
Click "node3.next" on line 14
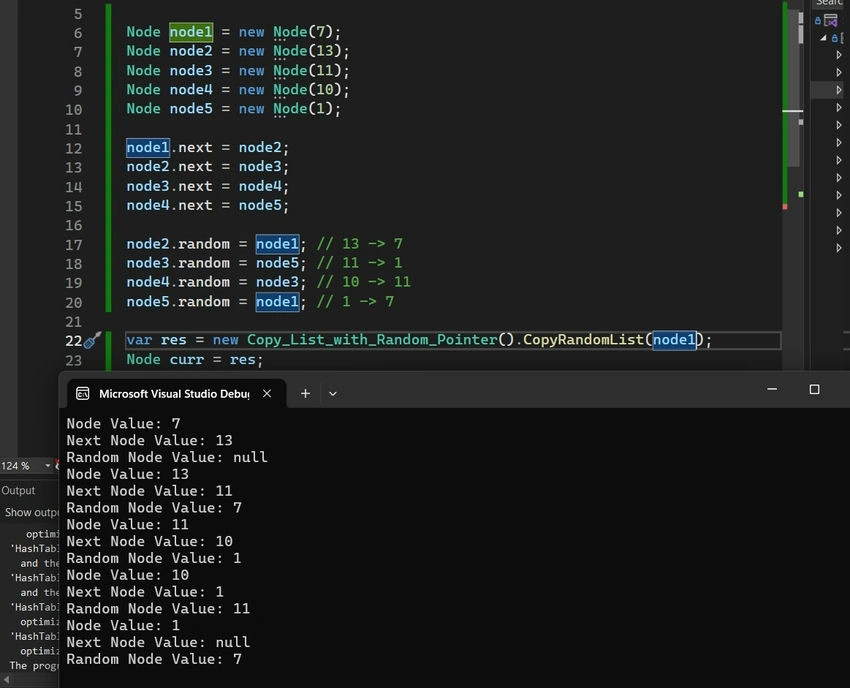pos(169,186)
